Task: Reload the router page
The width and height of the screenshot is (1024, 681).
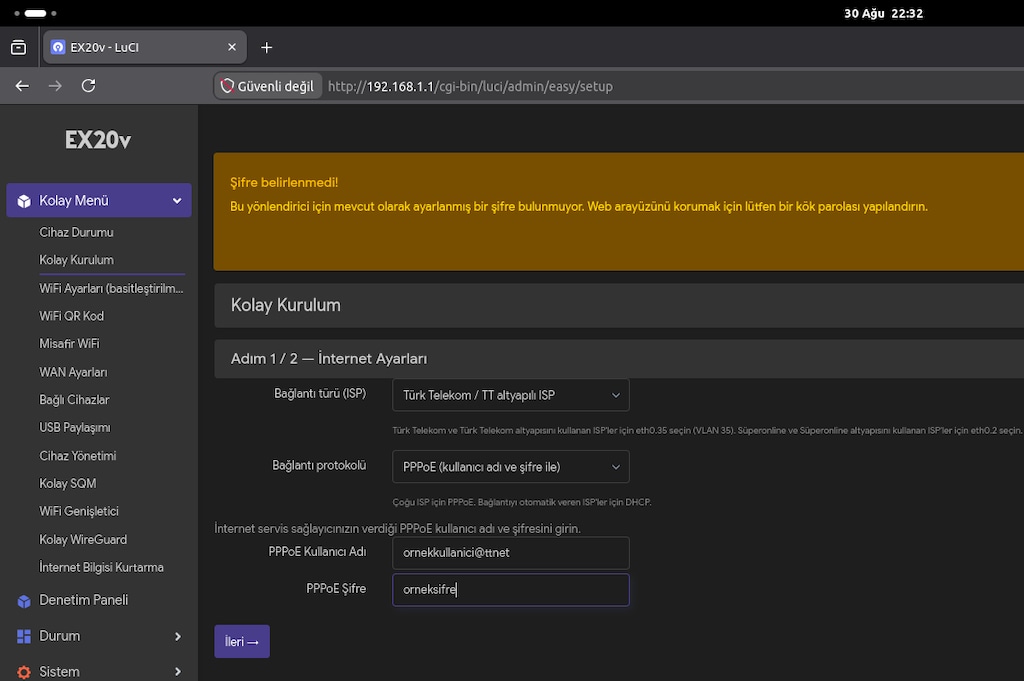Action: click(x=89, y=86)
